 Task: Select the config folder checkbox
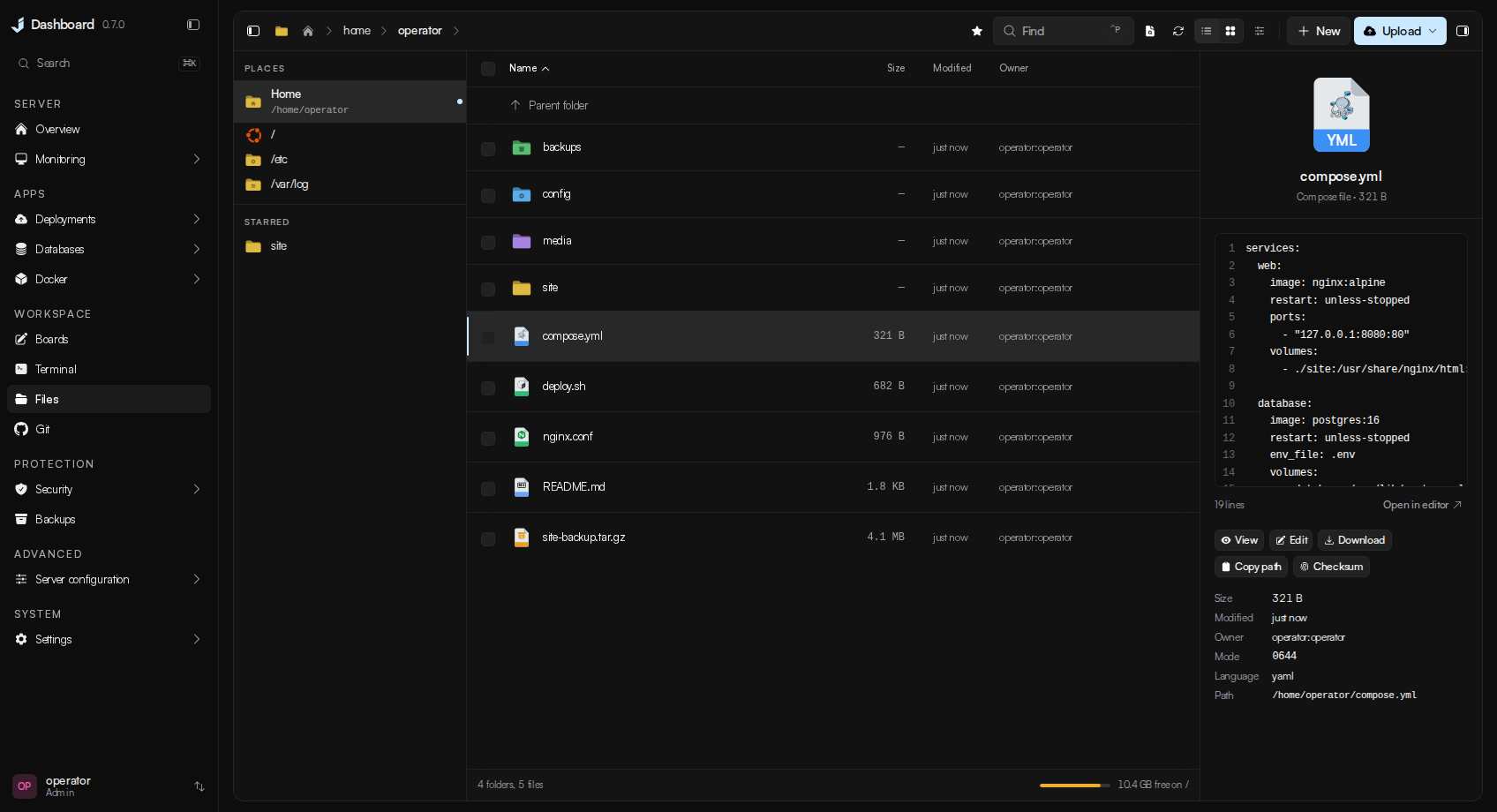[488, 195]
